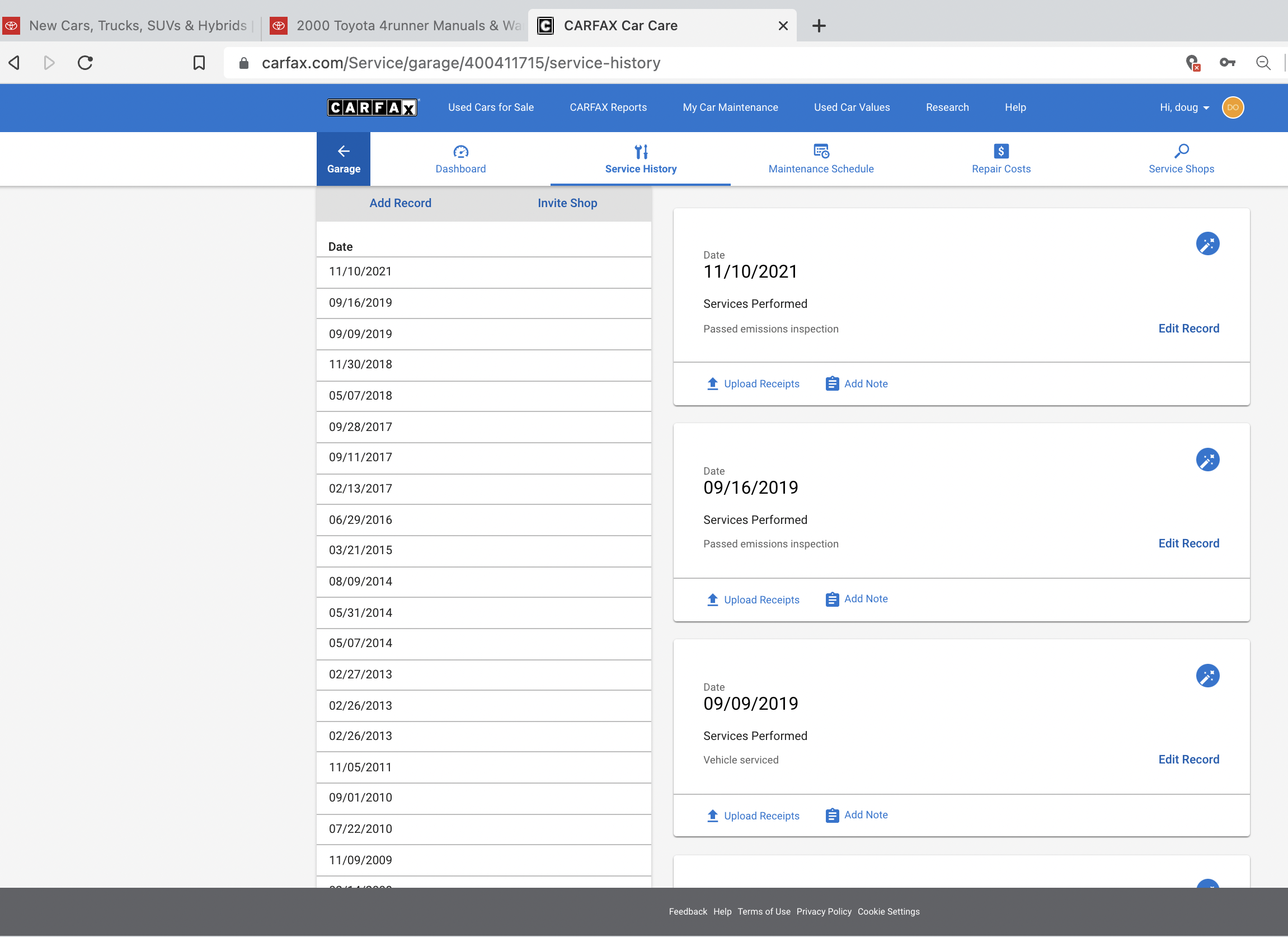This screenshot has height=937, width=1288.
Task: Select the 08/09/2014 date row
Action: point(484,582)
